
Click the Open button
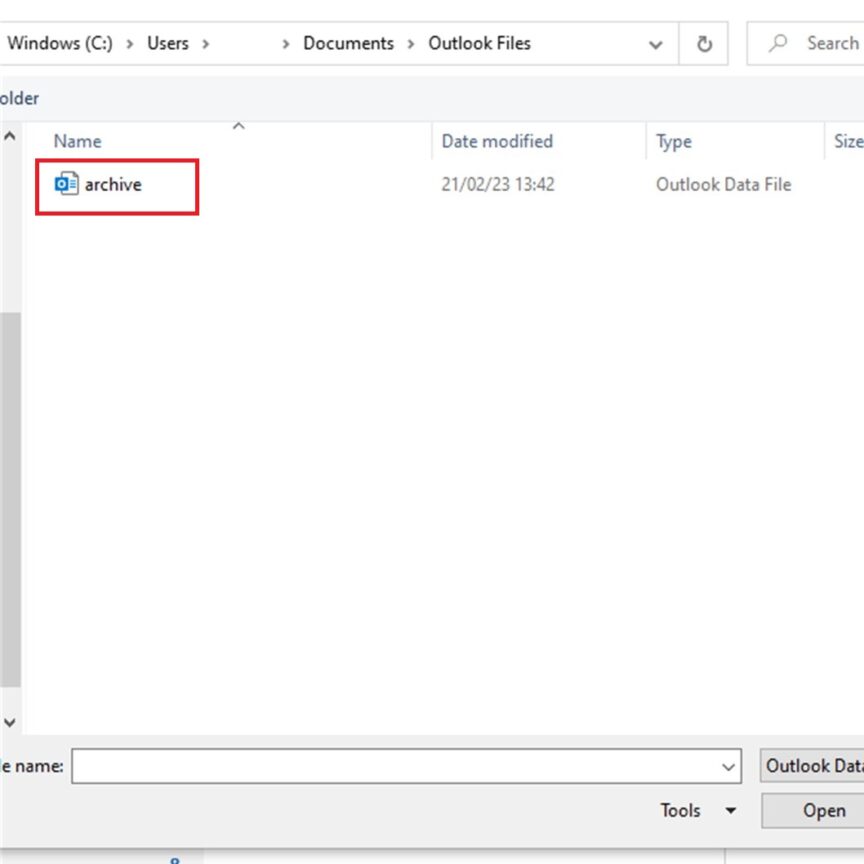pos(822,811)
